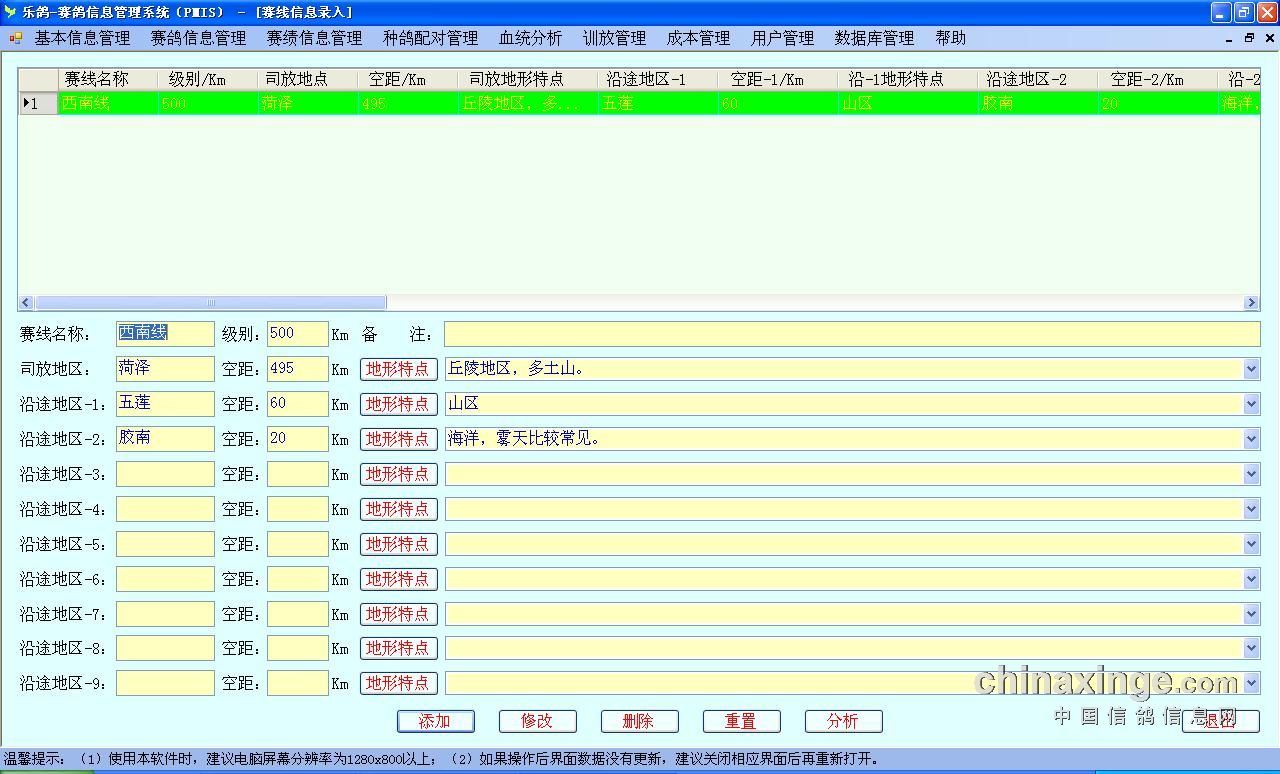
Task: Click the 司放地点 column header
Action: 307,80
